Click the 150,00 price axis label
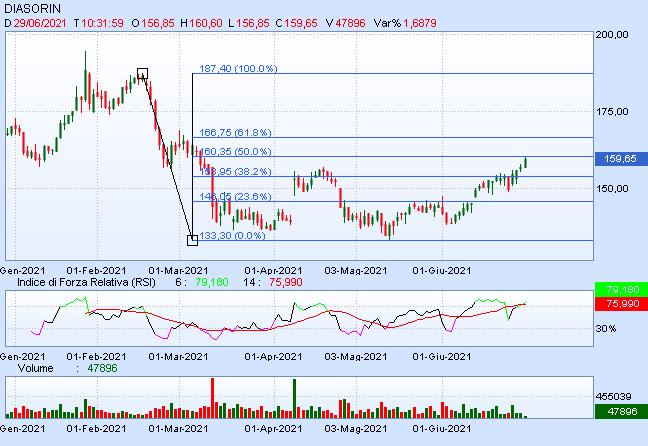Screen dimensions: 648x446 [612, 188]
